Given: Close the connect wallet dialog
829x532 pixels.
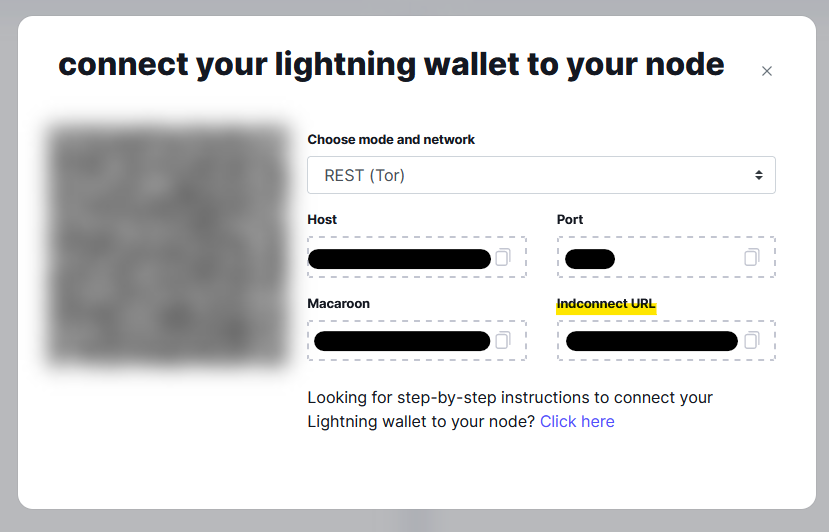Looking at the screenshot, I should (x=767, y=71).
